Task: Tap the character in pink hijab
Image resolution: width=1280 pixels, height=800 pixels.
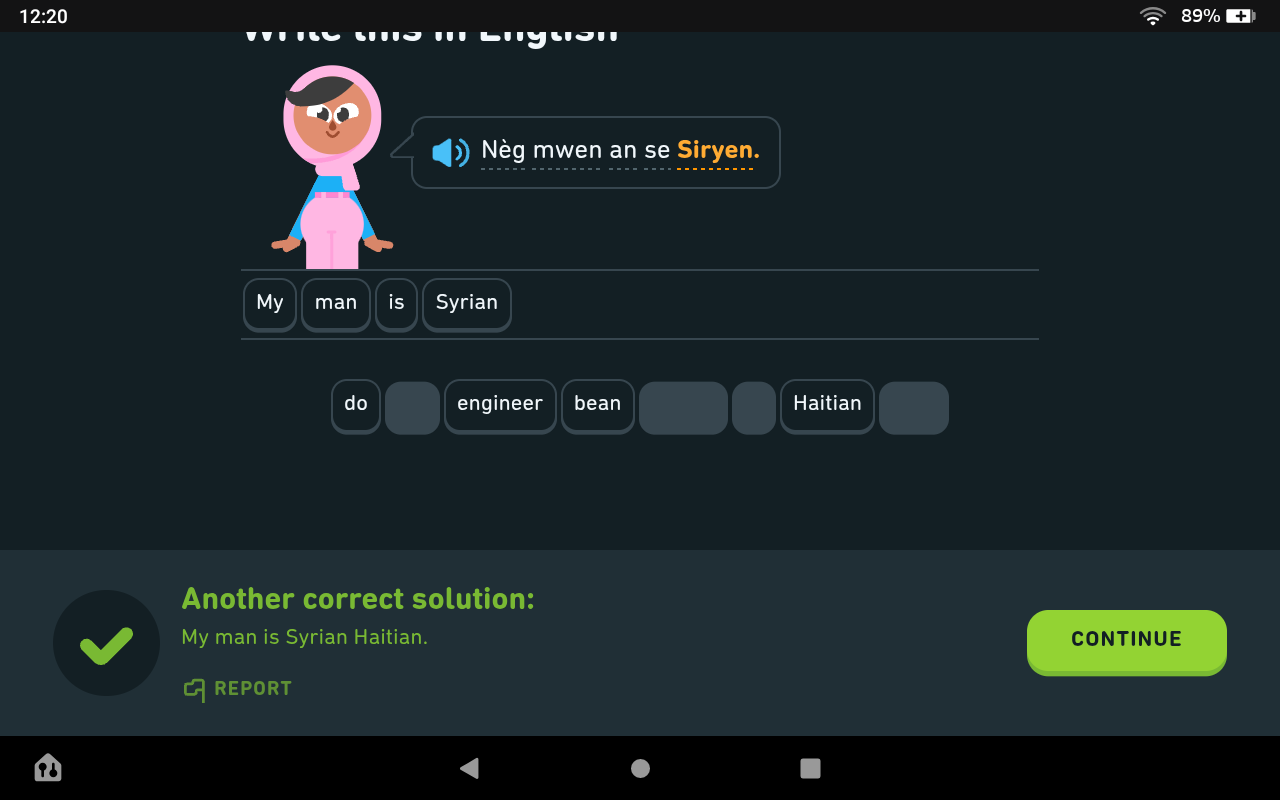Action: pyautogui.click(x=332, y=167)
